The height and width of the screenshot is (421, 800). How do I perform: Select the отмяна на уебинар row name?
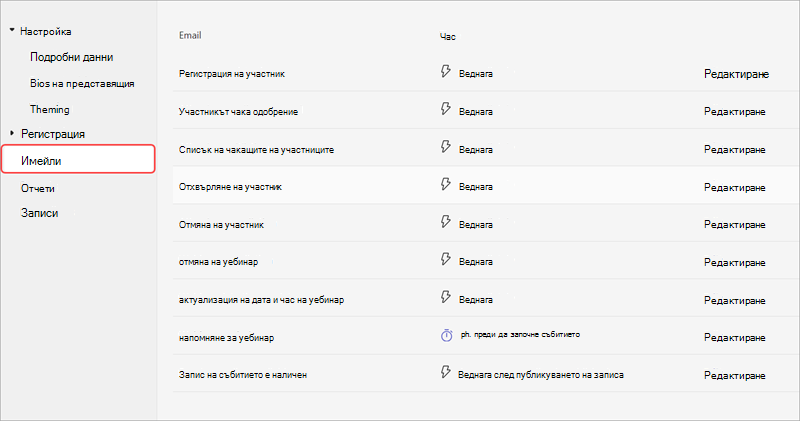point(218,262)
